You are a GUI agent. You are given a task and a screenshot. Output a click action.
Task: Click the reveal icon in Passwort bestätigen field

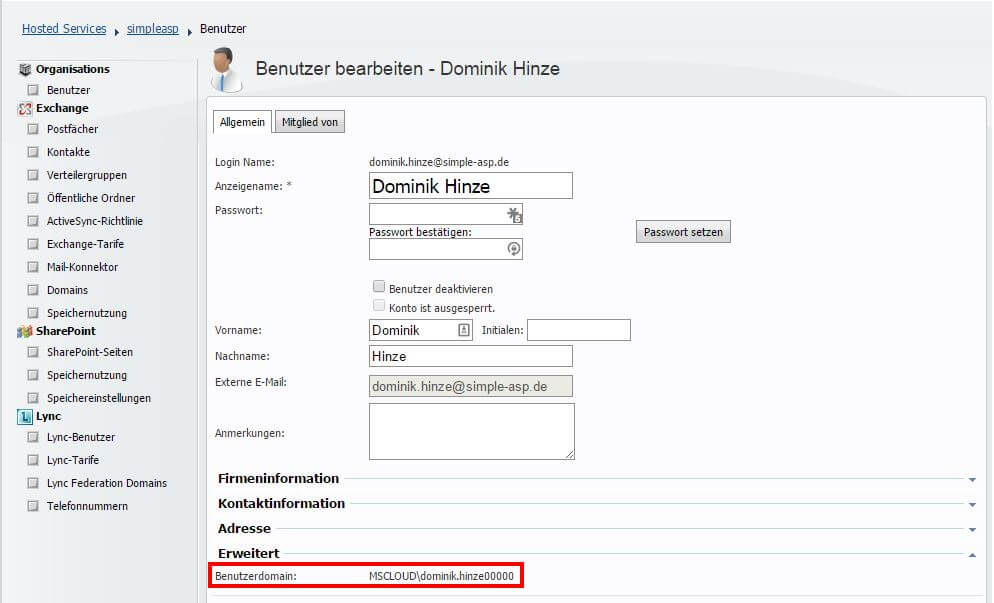coord(515,248)
